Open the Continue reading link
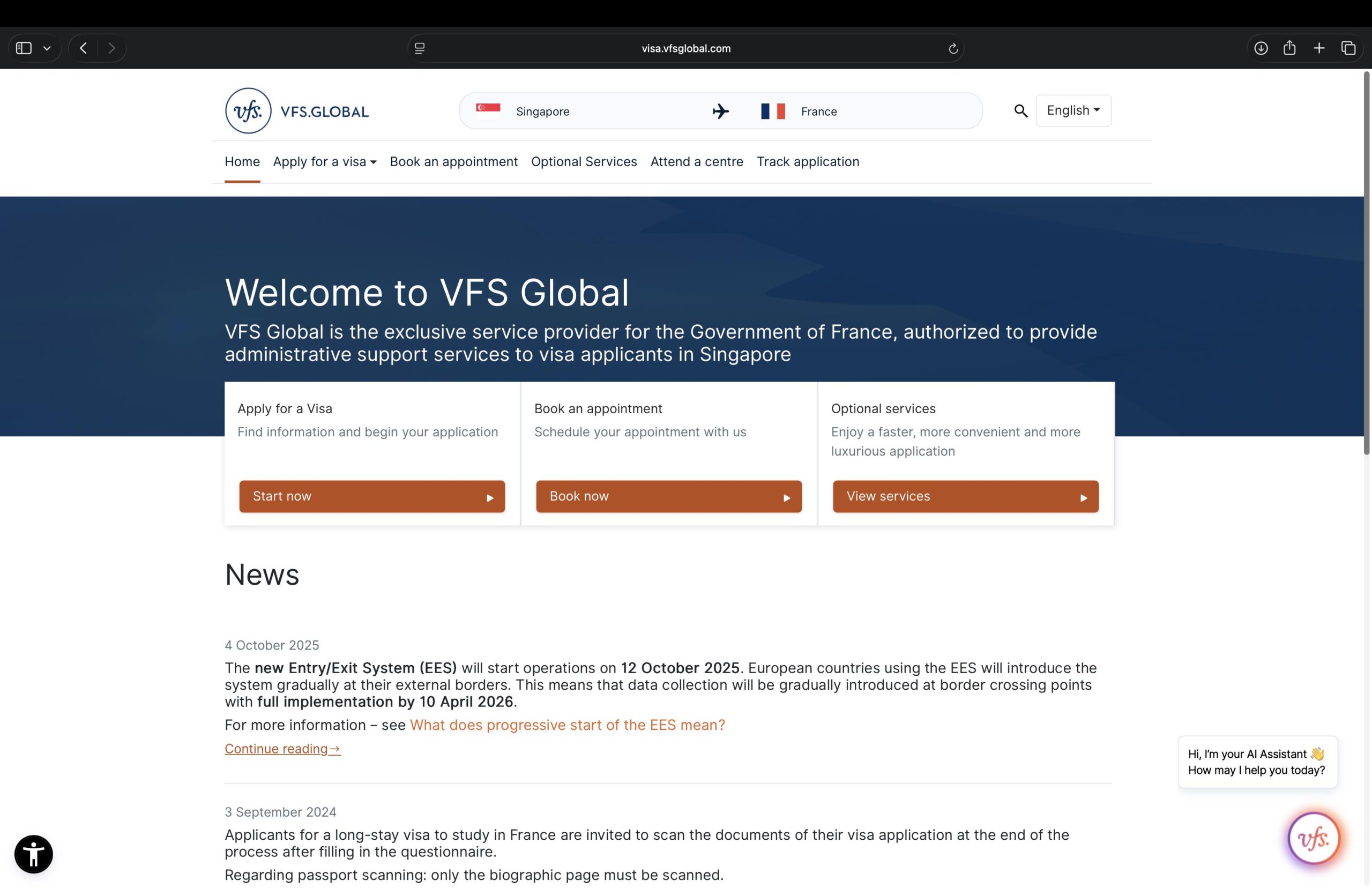The image size is (1372, 888). pos(282,749)
